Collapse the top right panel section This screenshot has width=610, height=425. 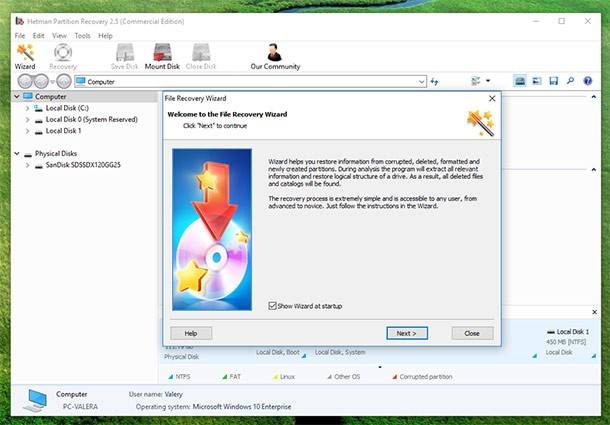594,97
